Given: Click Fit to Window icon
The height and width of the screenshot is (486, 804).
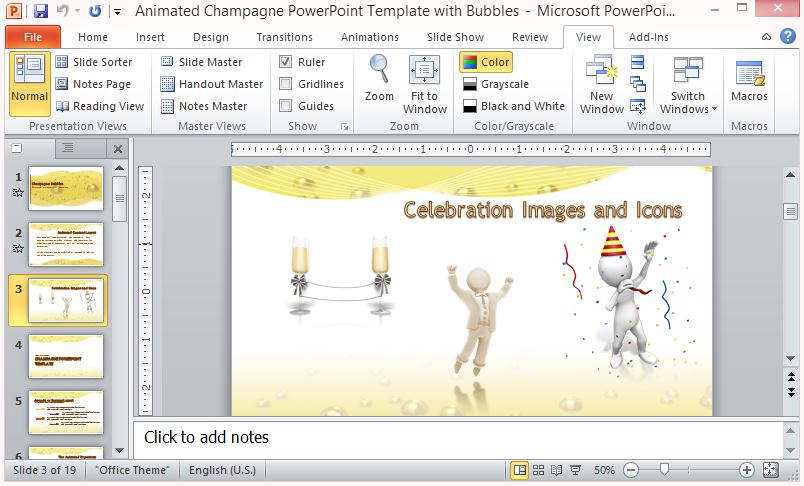Looking at the screenshot, I should 425,72.
